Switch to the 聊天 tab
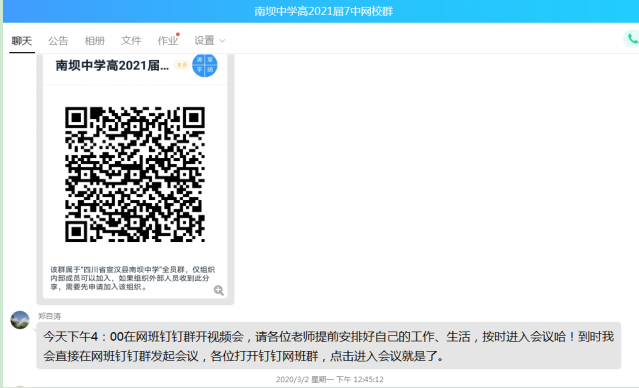639x388 pixels. coord(22,41)
